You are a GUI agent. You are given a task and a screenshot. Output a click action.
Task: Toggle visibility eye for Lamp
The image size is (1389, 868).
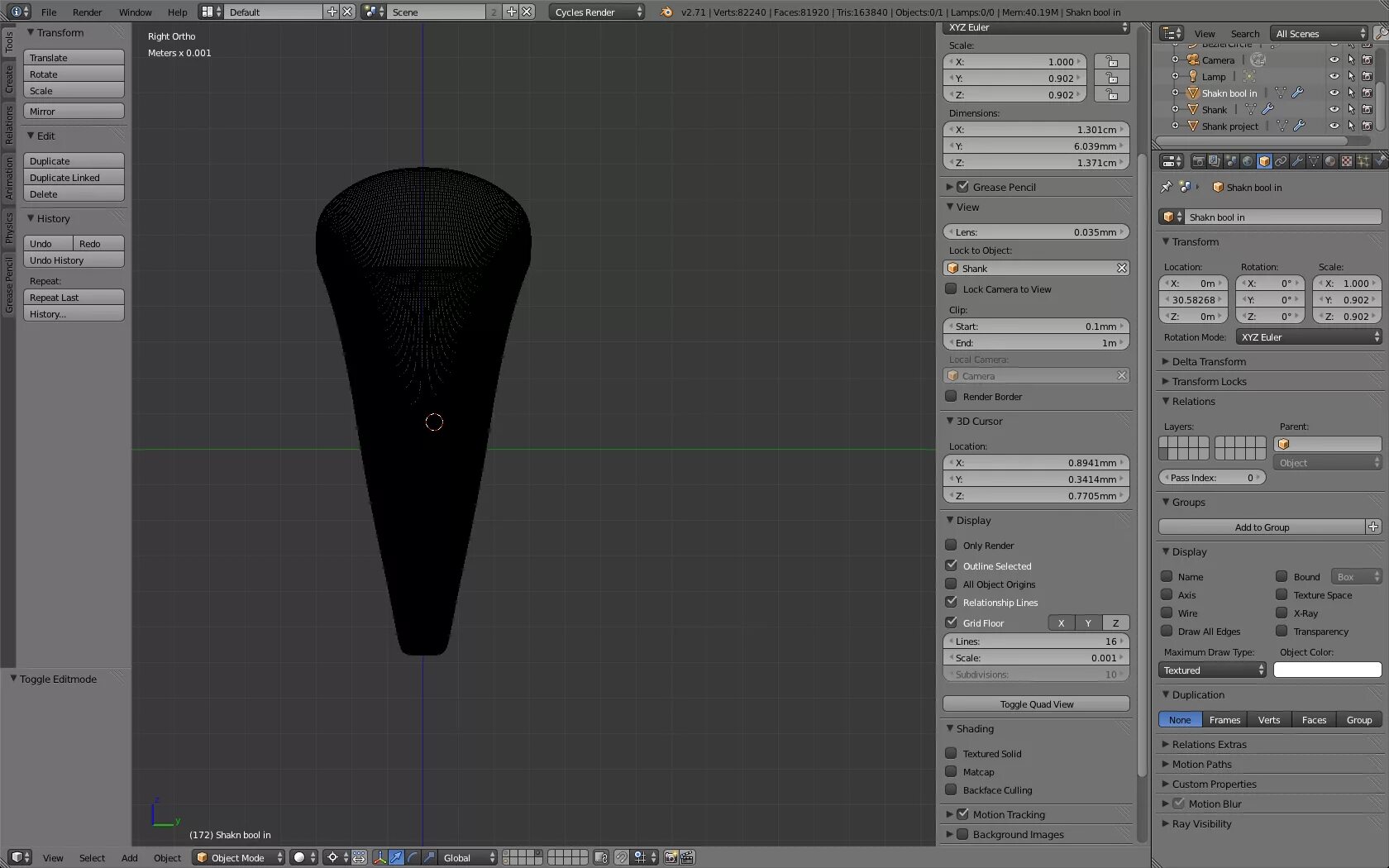click(1334, 76)
